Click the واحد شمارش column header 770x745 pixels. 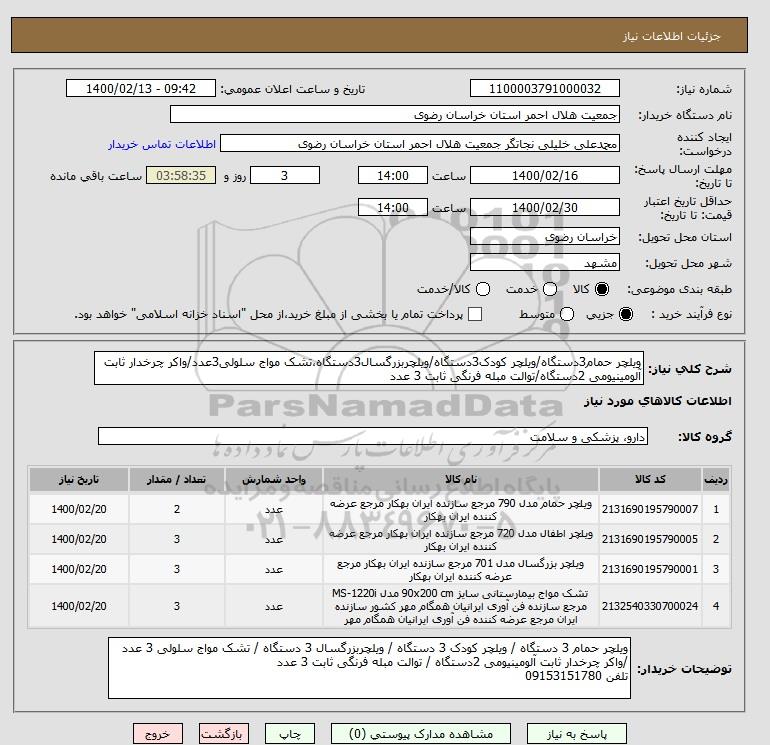click(x=274, y=479)
